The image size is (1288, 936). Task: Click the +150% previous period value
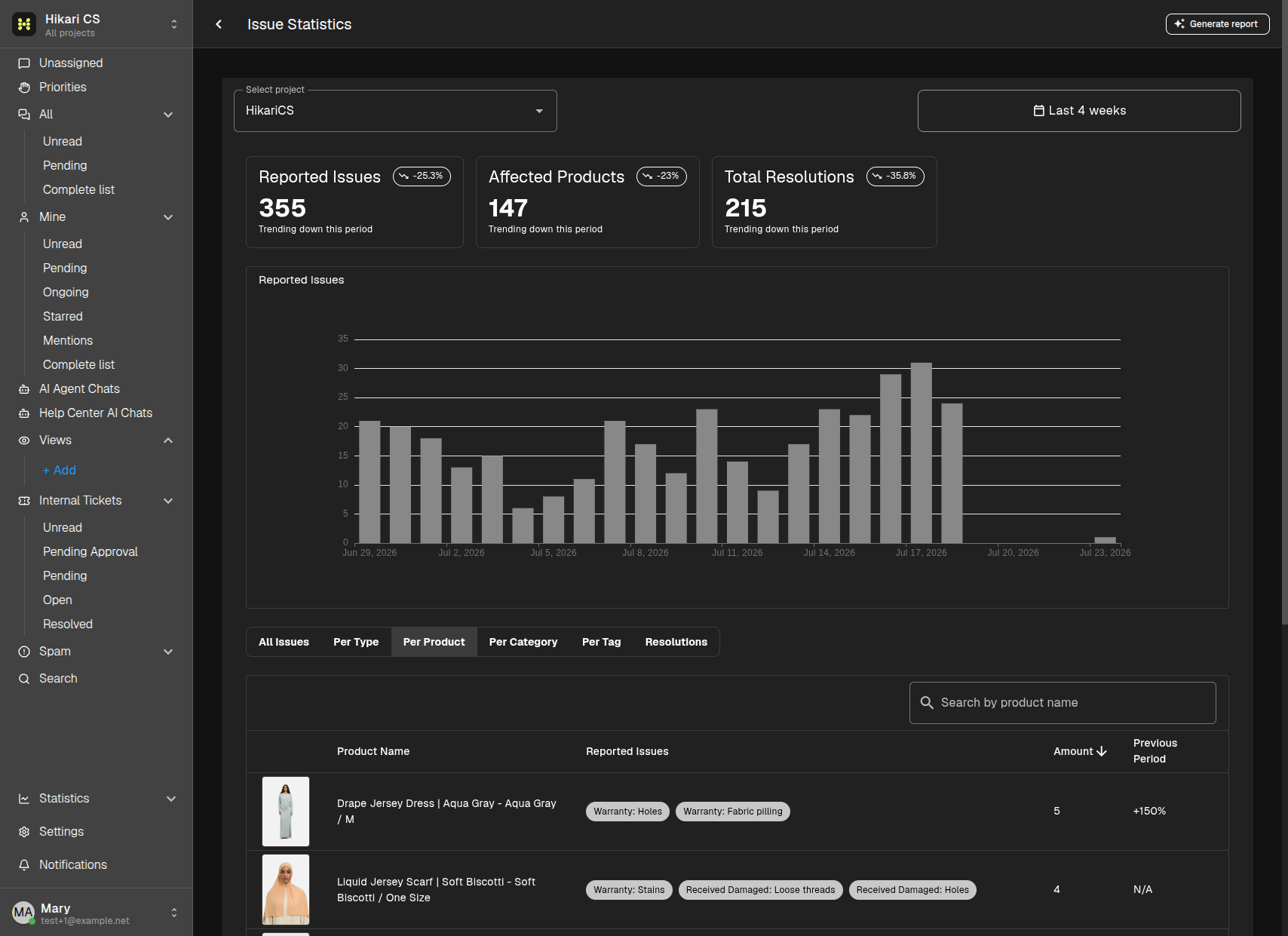pyautogui.click(x=1149, y=812)
